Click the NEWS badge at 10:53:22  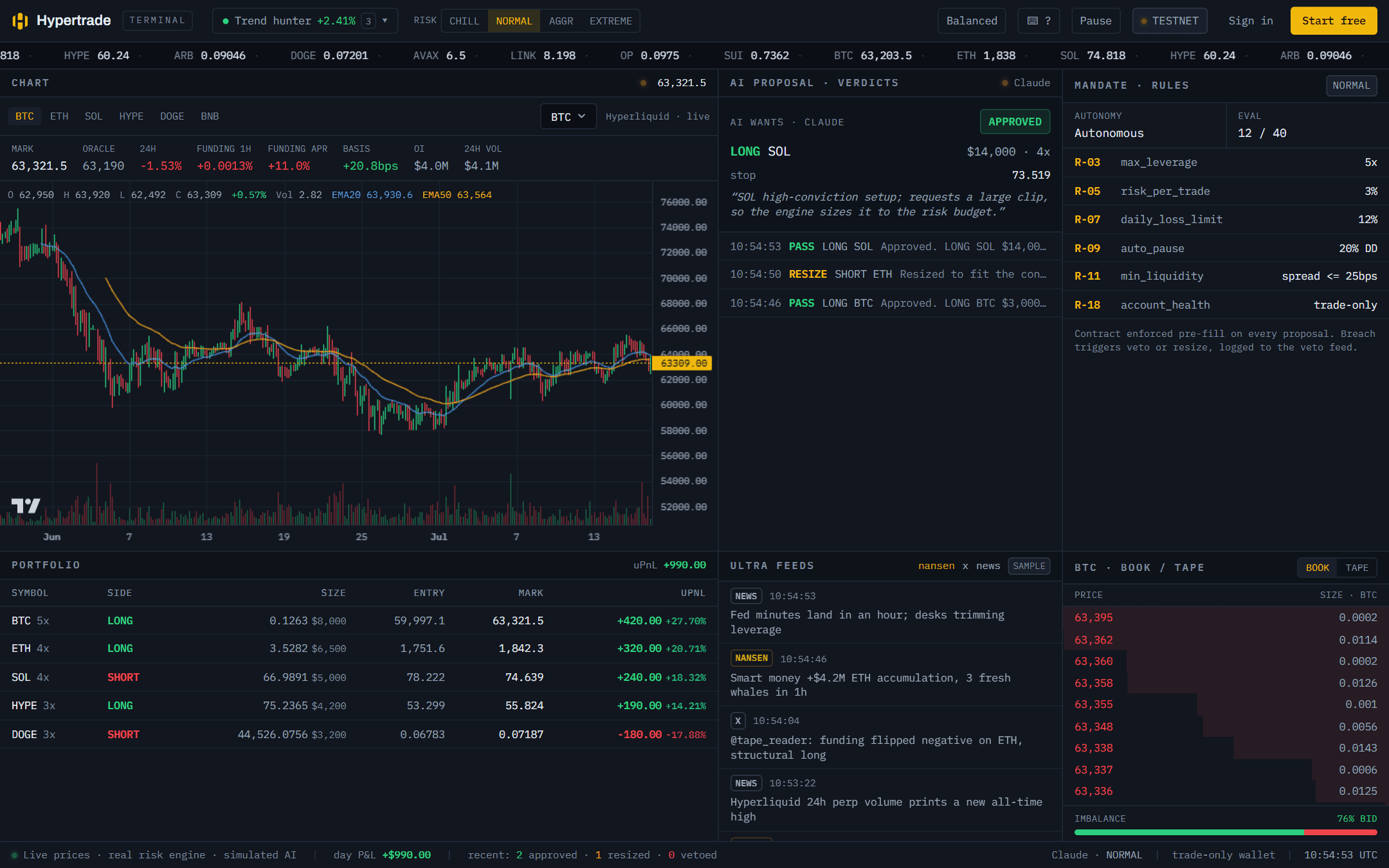coord(746,783)
